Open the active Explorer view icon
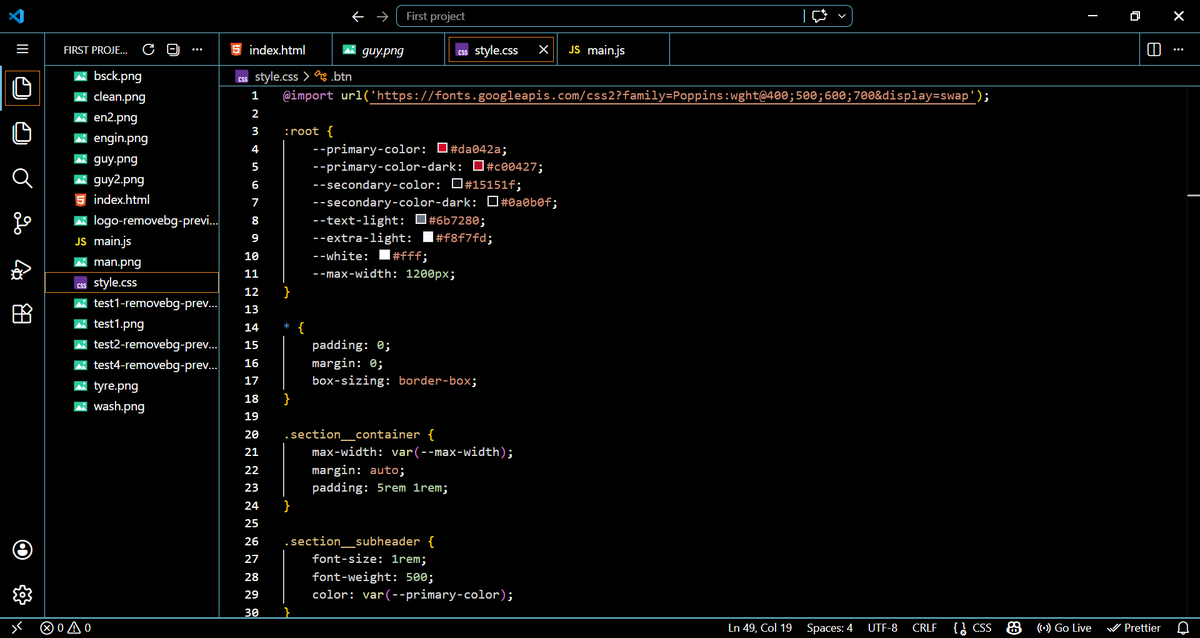The width and height of the screenshot is (1200, 638). (x=22, y=88)
